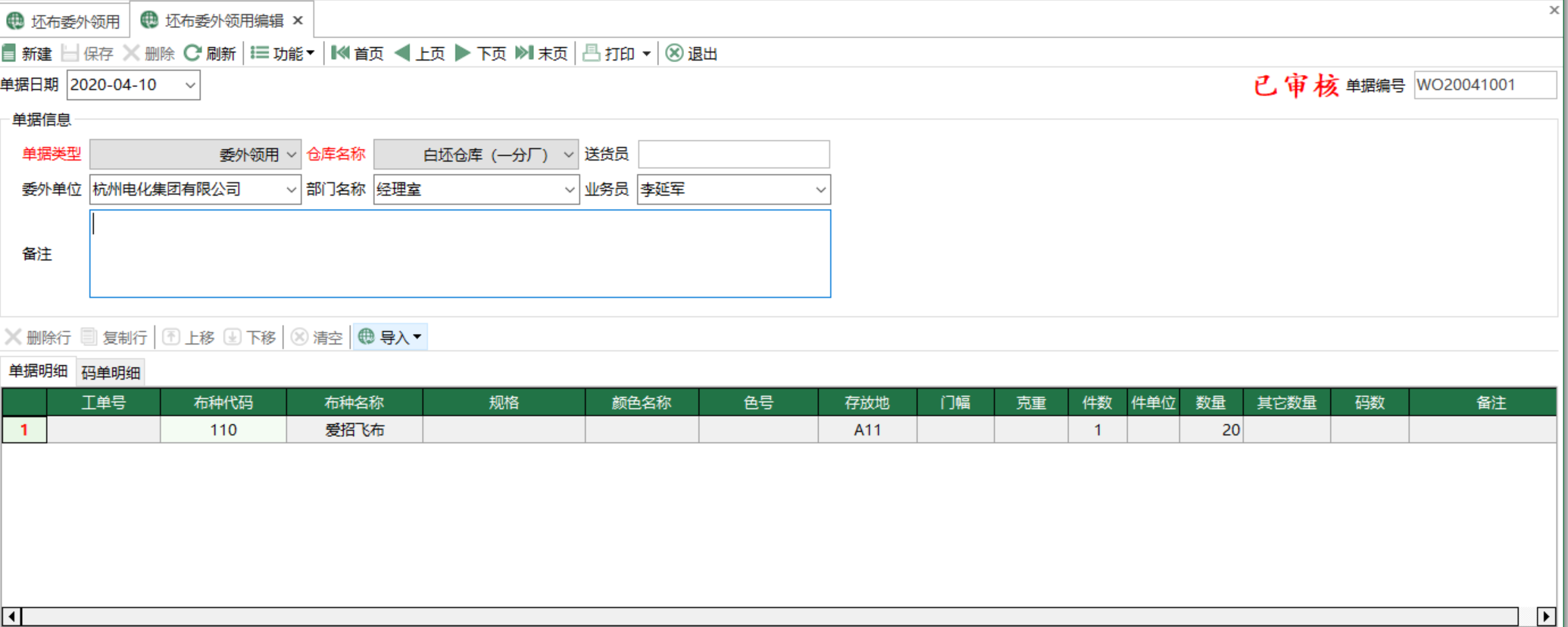Select row number 1 in the grid
The width and height of the screenshot is (1568, 627).
pyautogui.click(x=24, y=429)
